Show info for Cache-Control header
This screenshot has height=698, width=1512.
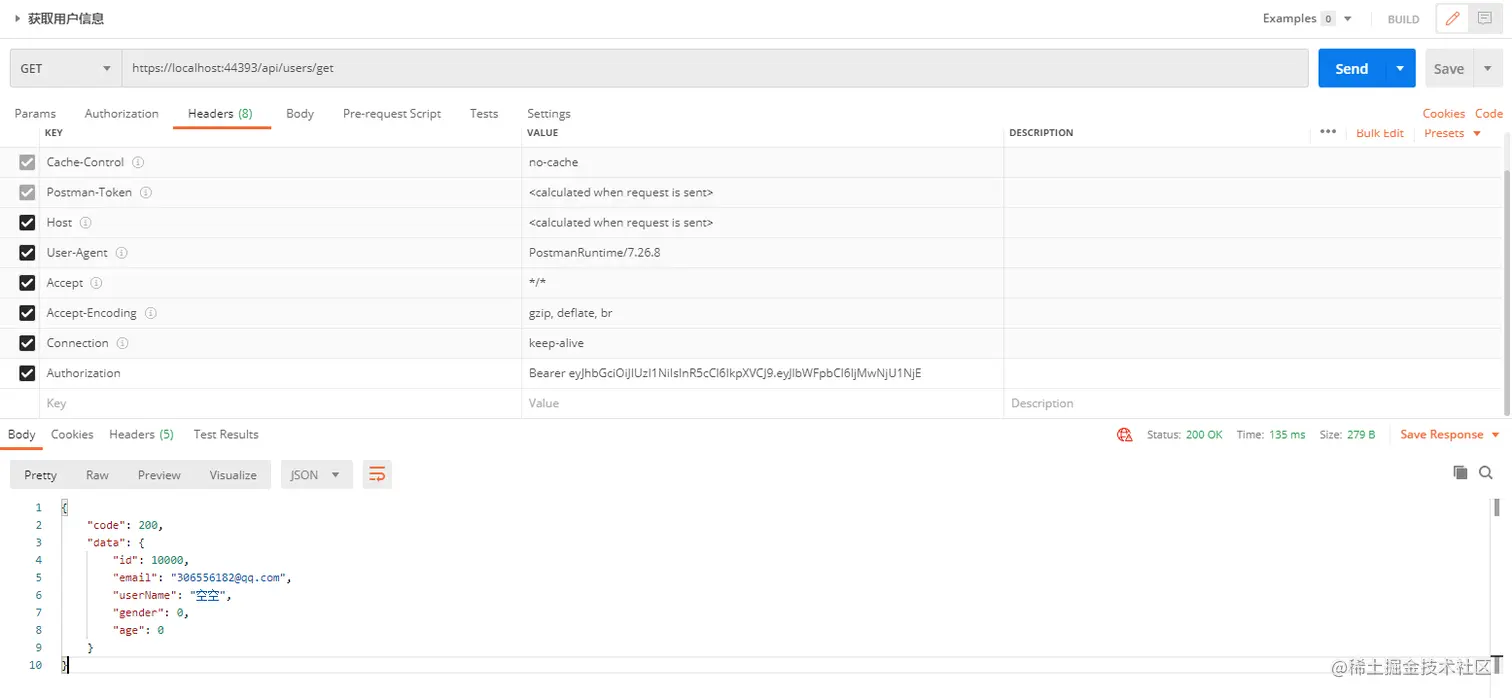(138, 162)
